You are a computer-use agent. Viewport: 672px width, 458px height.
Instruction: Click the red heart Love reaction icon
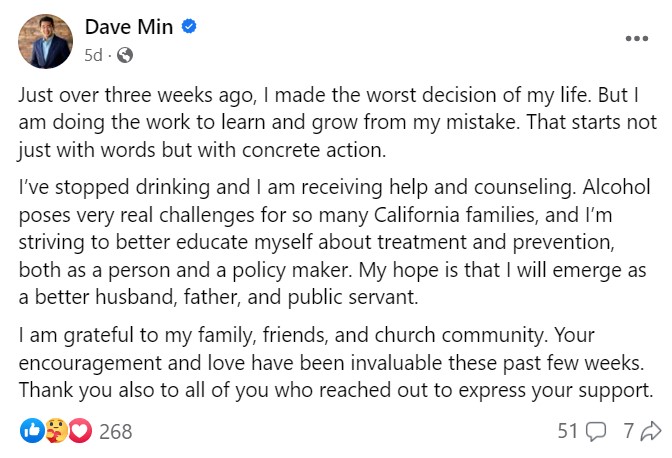point(80,431)
